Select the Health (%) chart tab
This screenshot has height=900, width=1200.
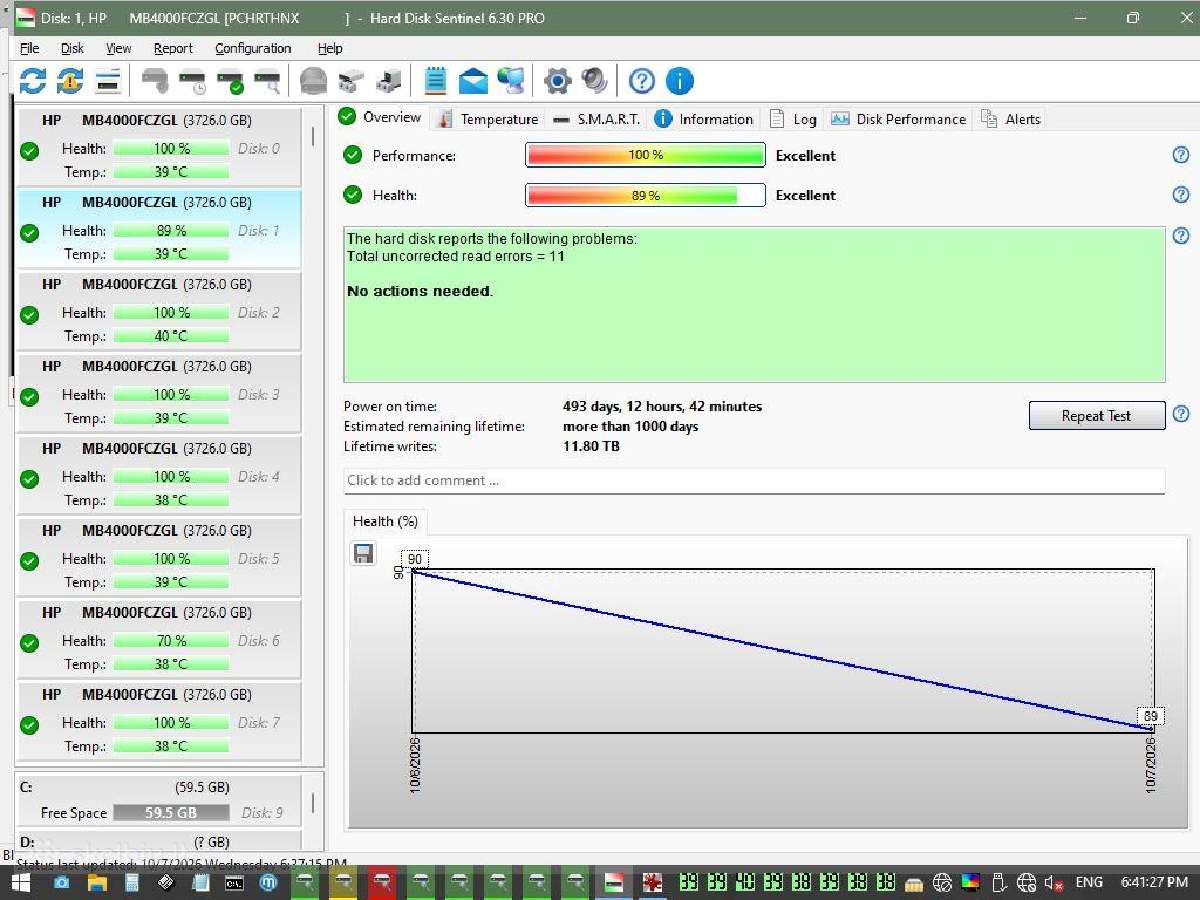click(x=385, y=521)
